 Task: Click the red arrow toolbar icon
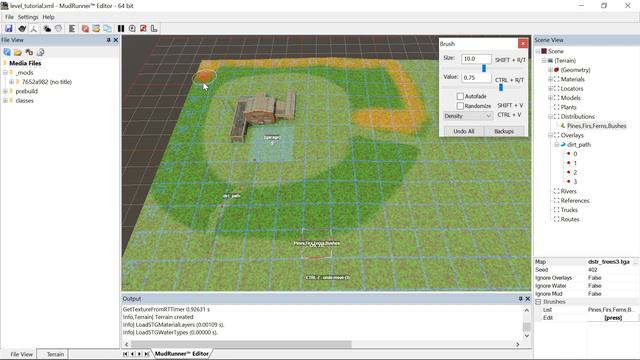tap(143, 29)
